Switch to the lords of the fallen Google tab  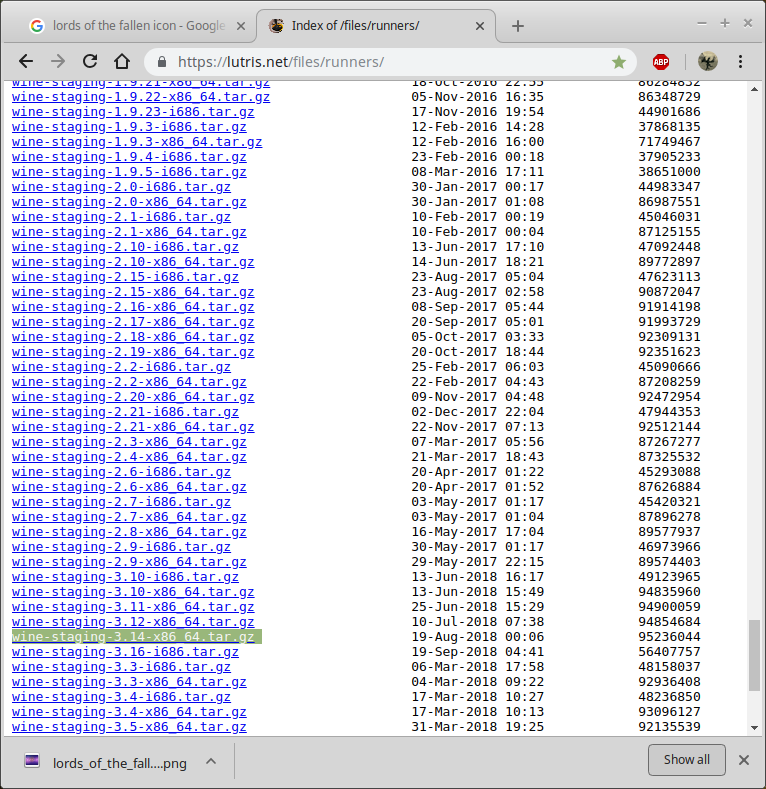point(139,26)
